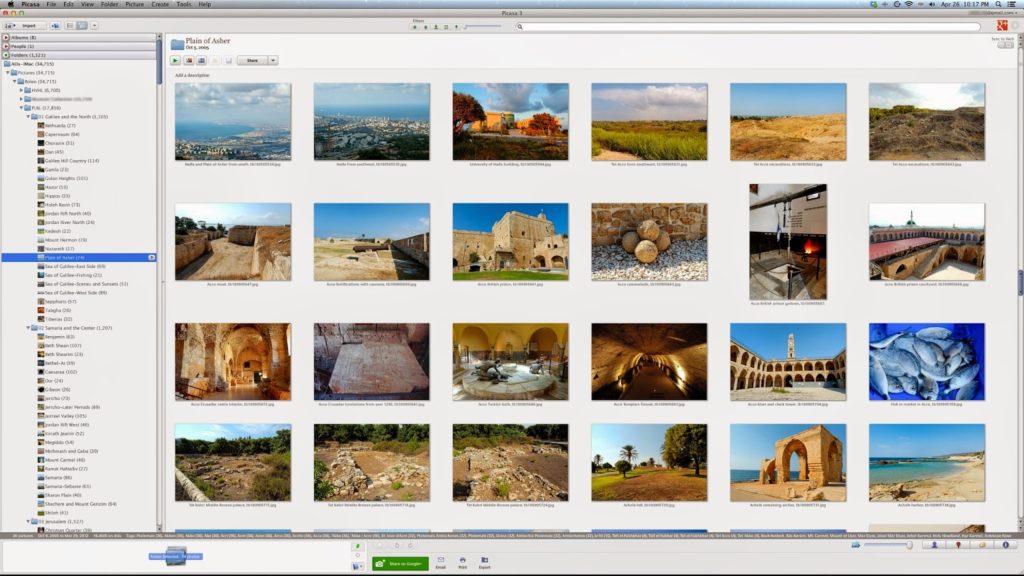Open the Create menu in menu bar
The width and height of the screenshot is (1024, 576).
click(160, 5)
